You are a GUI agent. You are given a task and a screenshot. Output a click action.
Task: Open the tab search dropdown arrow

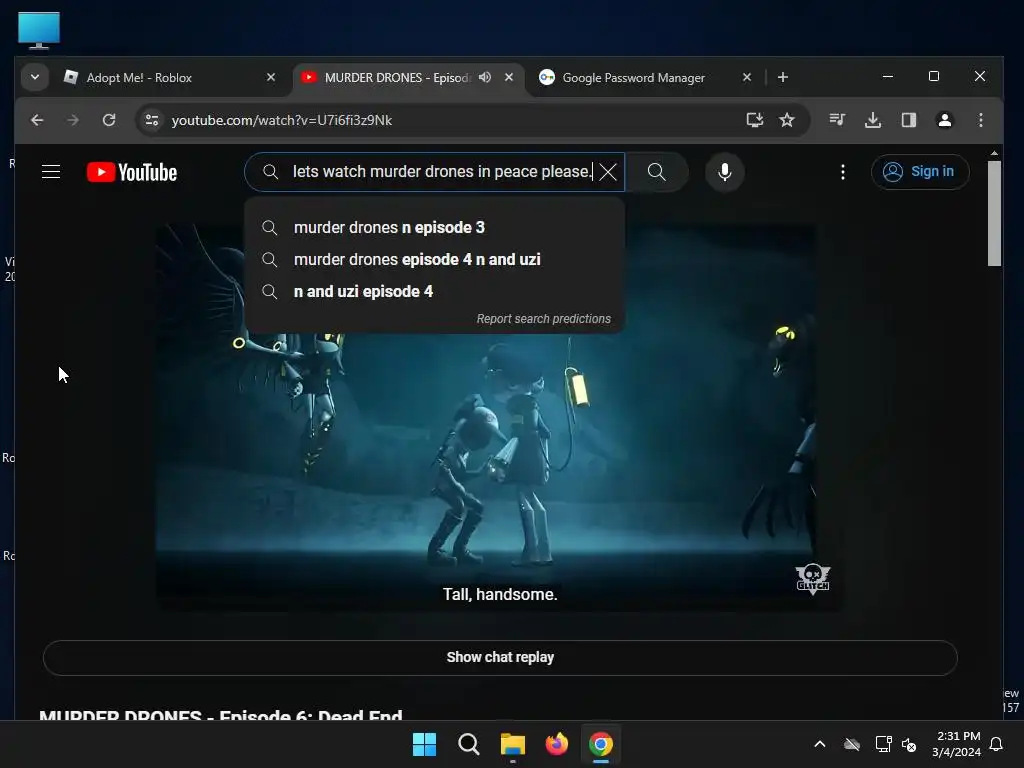35,77
